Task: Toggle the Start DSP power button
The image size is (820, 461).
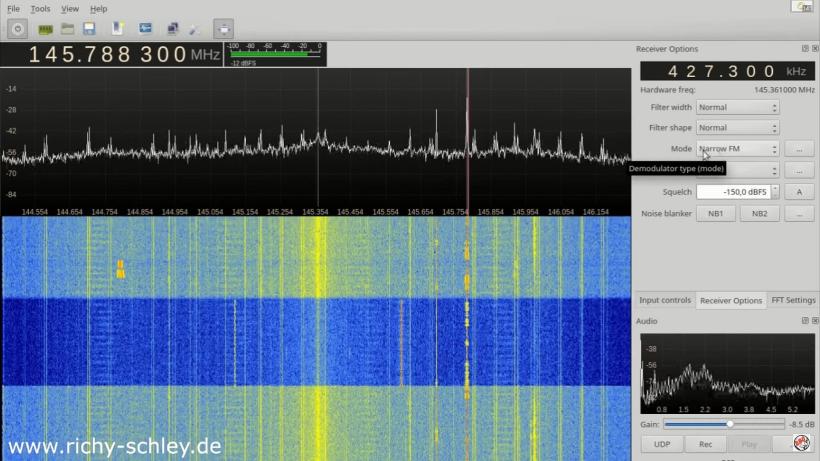Action: click(x=17, y=29)
